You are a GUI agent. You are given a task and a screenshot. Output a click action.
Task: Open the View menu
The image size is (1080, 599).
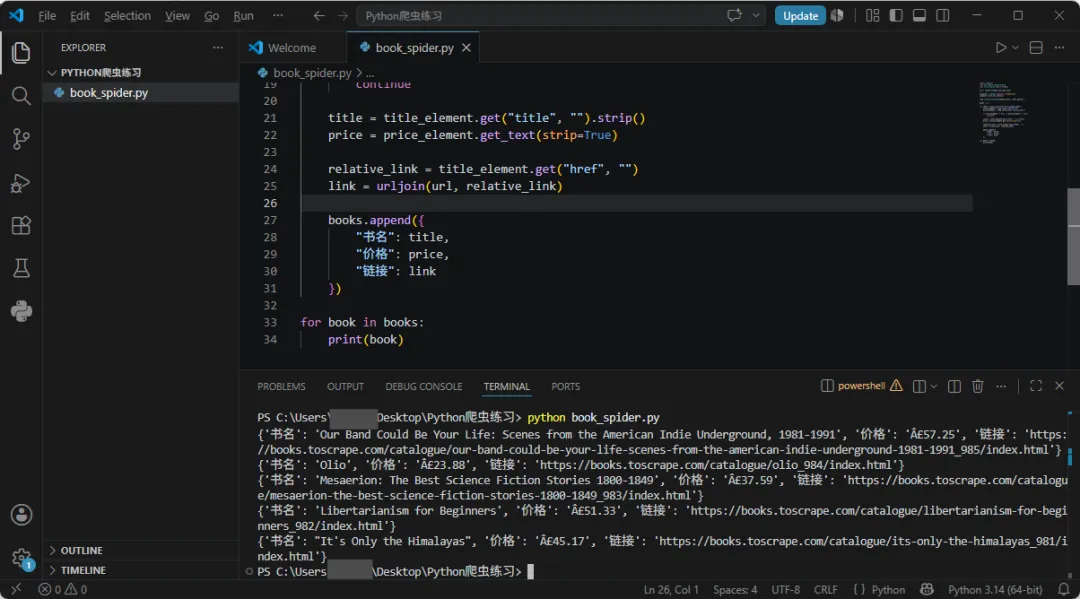pyautogui.click(x=177, y=15)
